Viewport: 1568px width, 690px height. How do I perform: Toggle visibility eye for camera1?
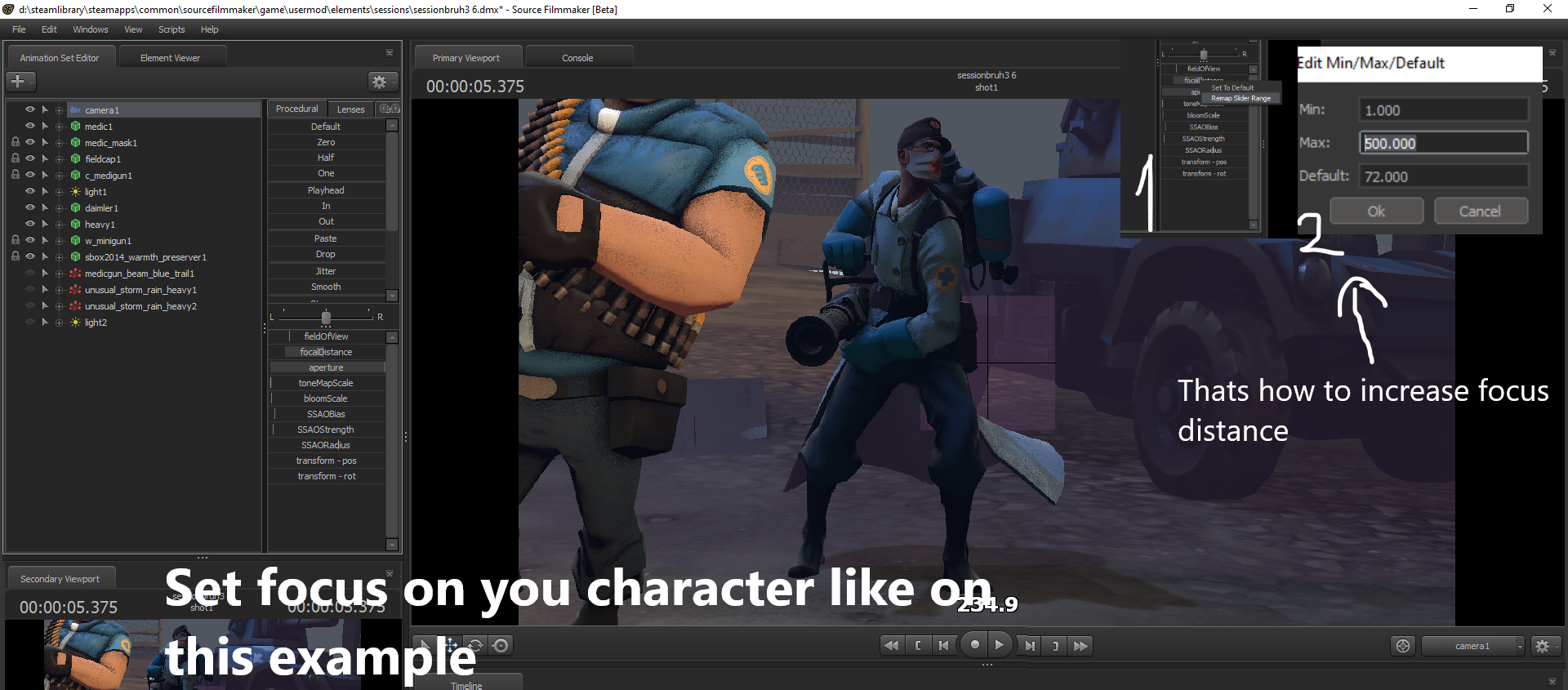(x=30, y=109)
